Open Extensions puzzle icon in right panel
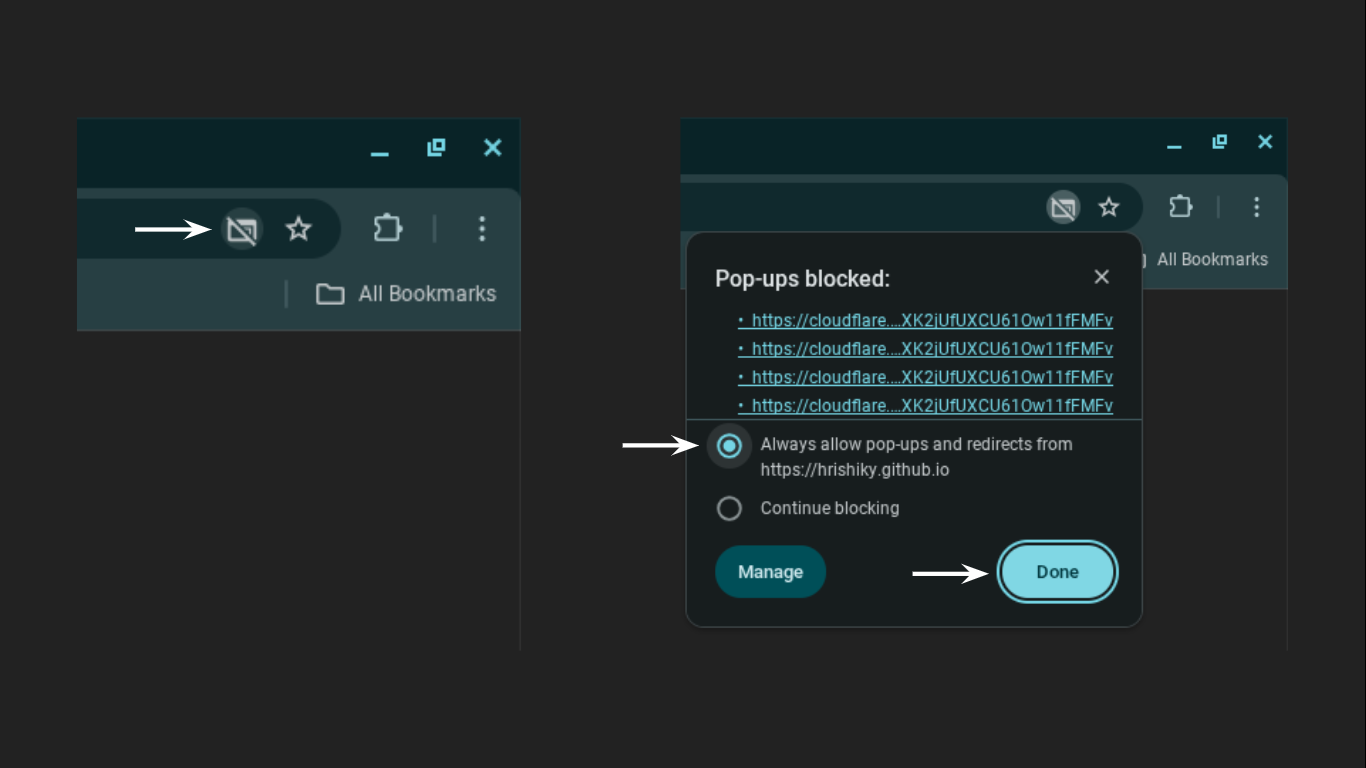The image size is (1366, 768). point(1180,207)
